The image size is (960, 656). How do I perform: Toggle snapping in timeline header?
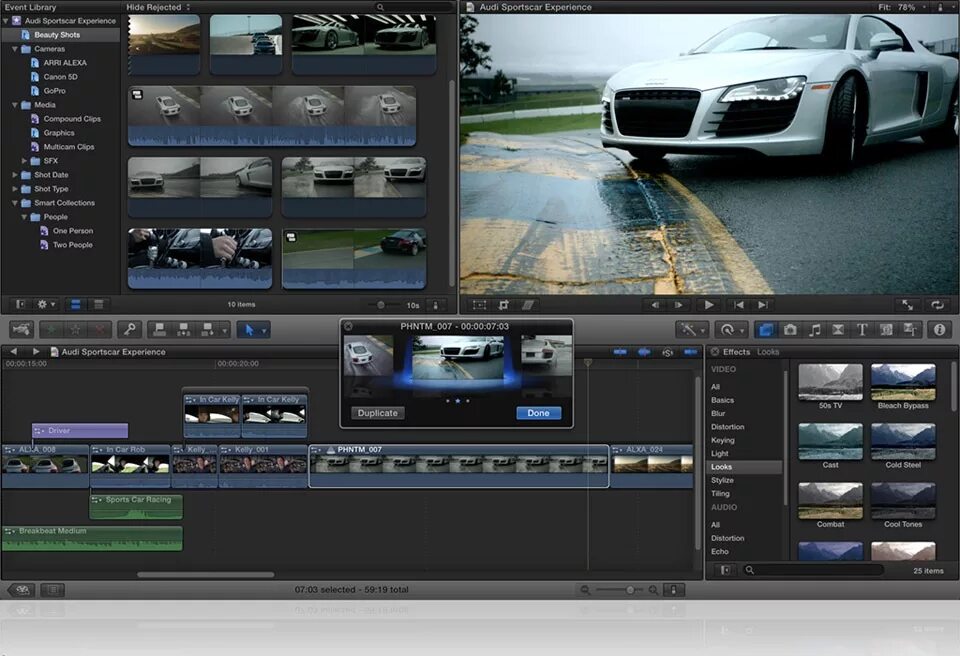coord(691,352)
